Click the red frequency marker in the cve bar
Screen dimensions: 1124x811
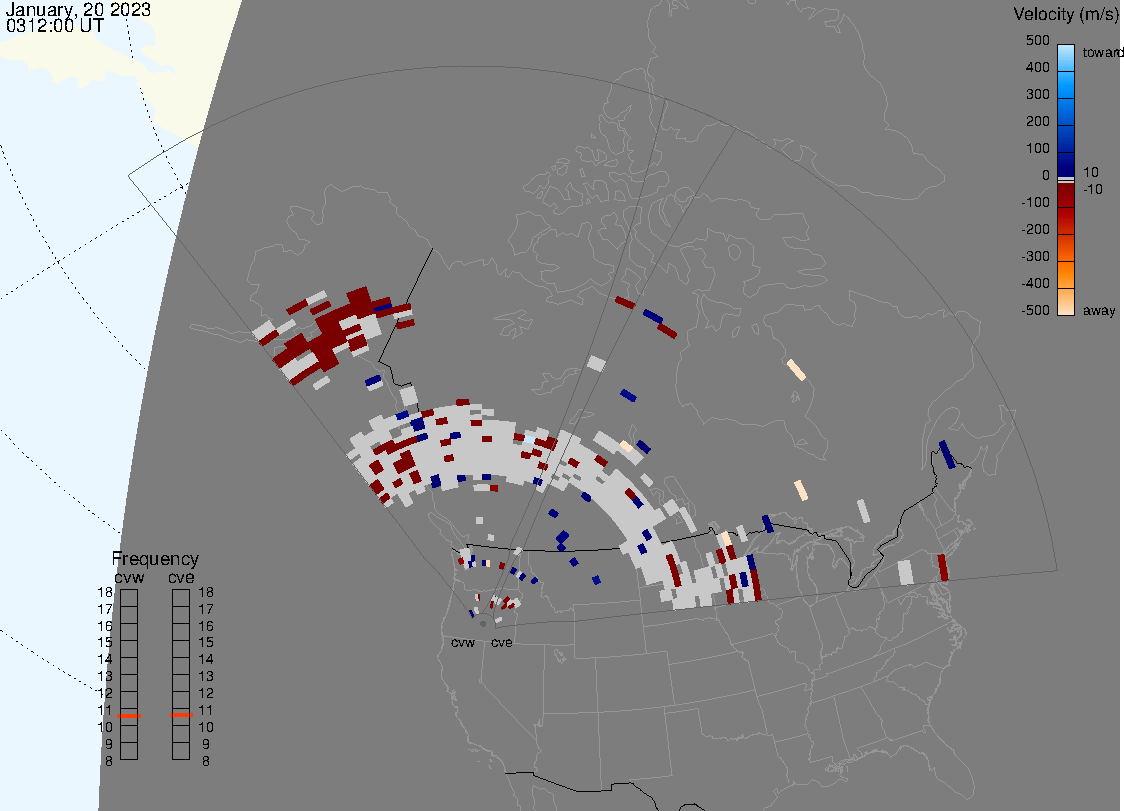pos(181,715)
